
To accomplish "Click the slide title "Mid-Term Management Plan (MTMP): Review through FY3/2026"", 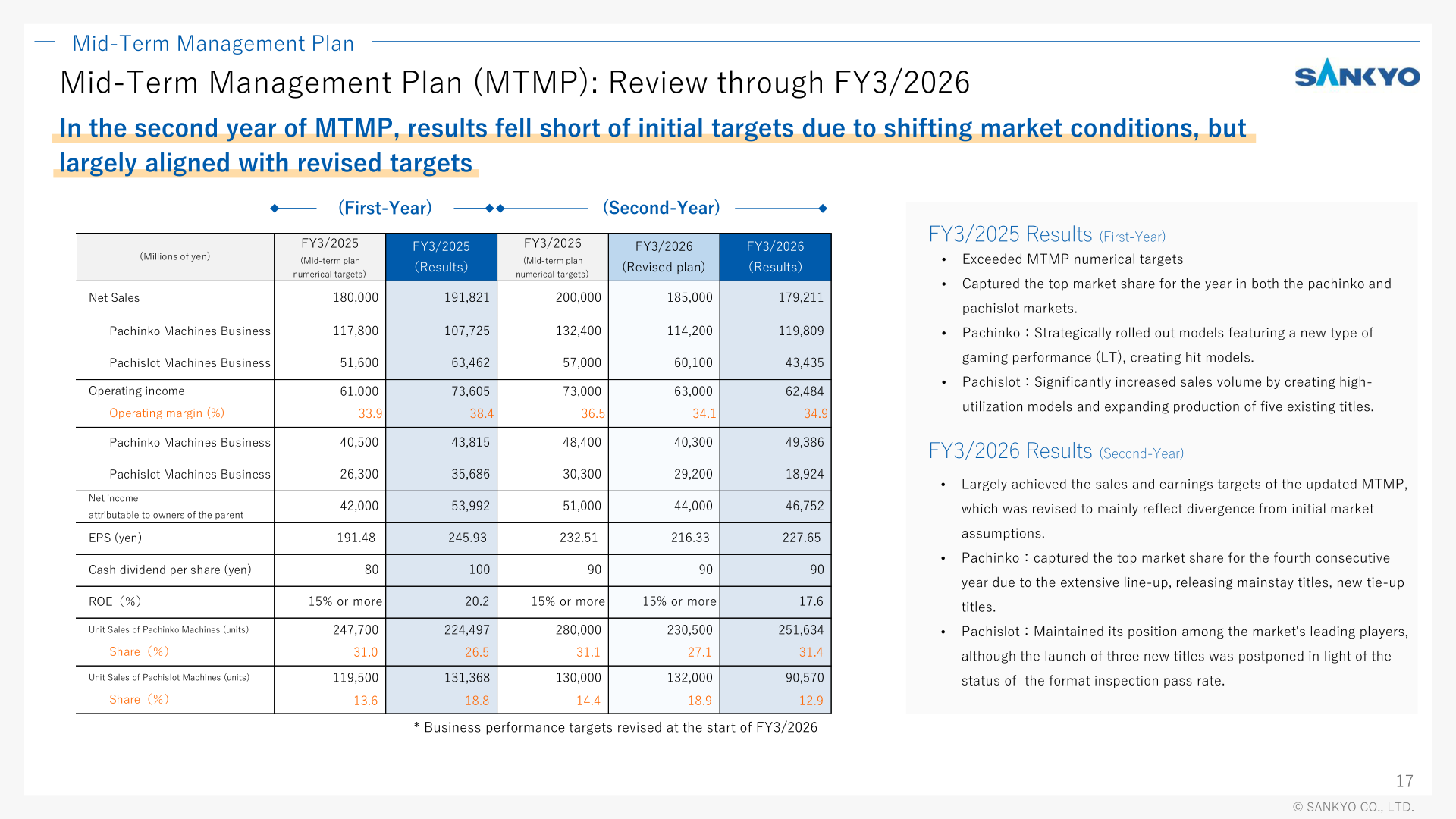I will (x=515, y=83).
